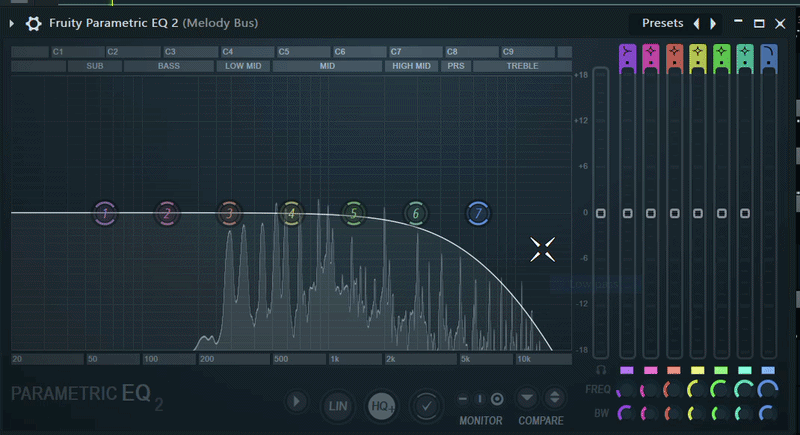Click the 200 frequency scale label
Screen dimensions: 800x435
pyautogui.click(x=207, y=359)
